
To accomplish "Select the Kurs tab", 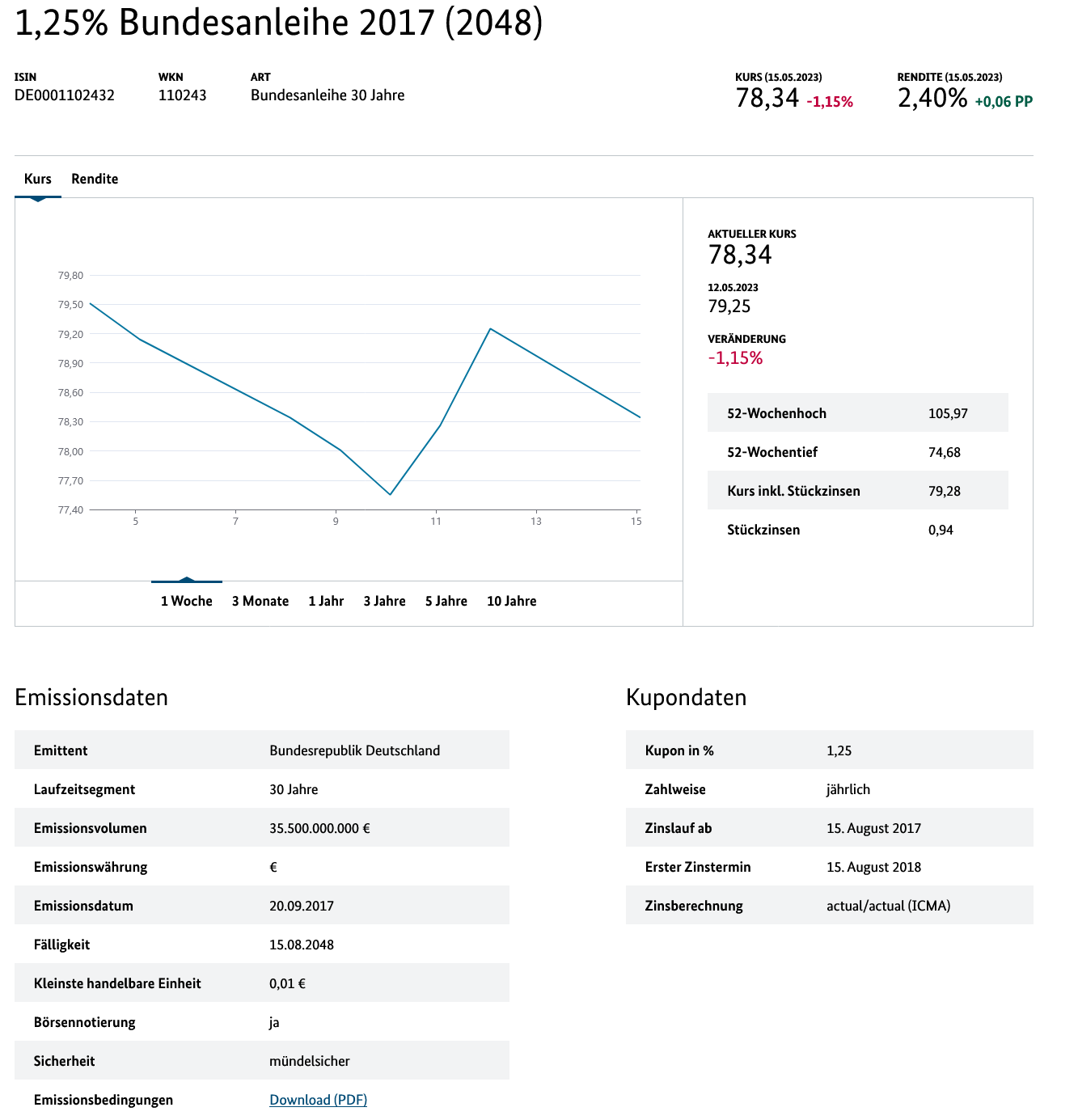I will 38,179.
